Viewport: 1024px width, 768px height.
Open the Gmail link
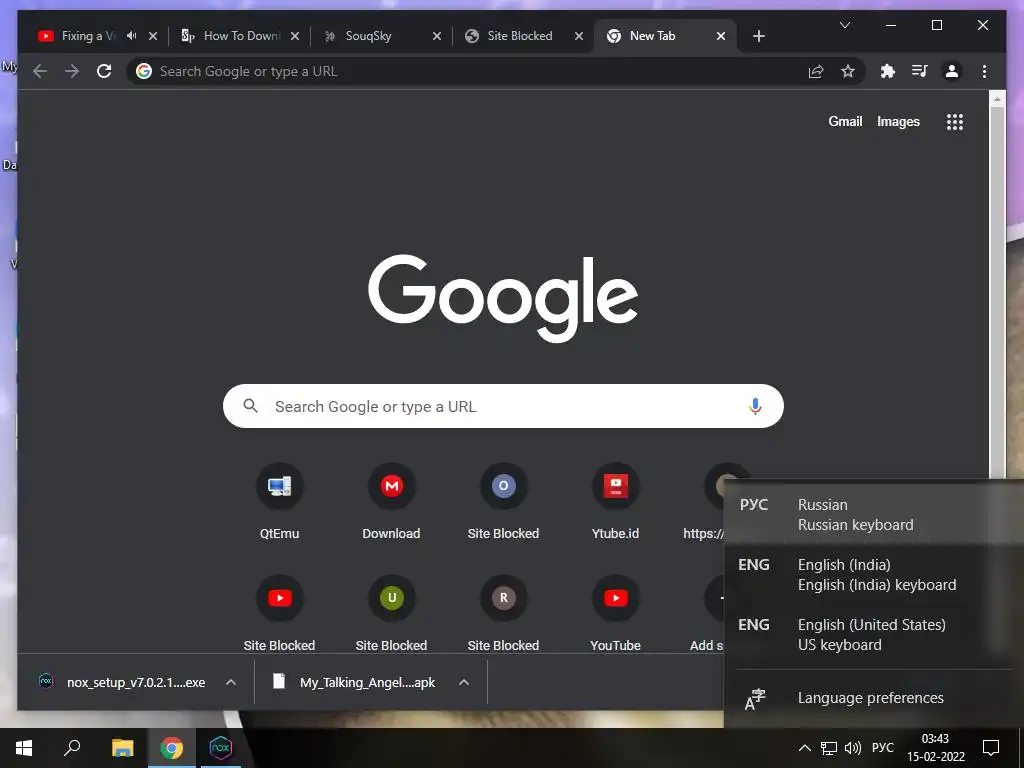845,121
